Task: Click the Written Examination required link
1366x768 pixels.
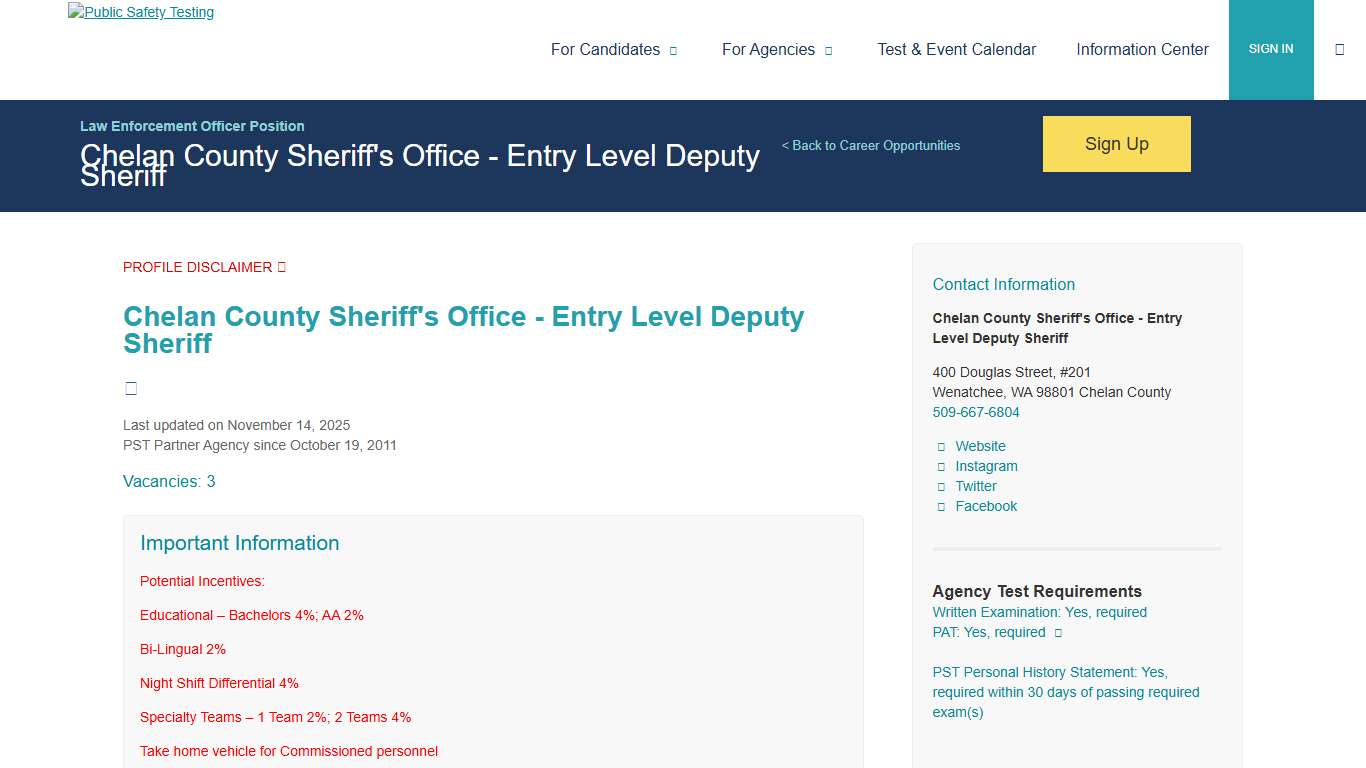Action: (x=1039, y=612)
